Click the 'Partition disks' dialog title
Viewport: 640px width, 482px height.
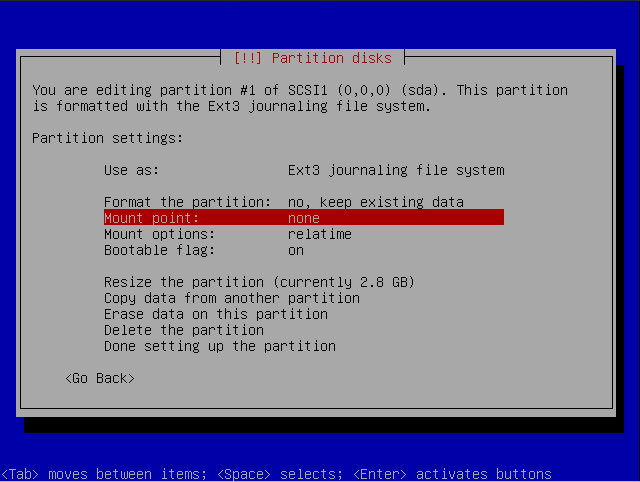tap(312, 58)
